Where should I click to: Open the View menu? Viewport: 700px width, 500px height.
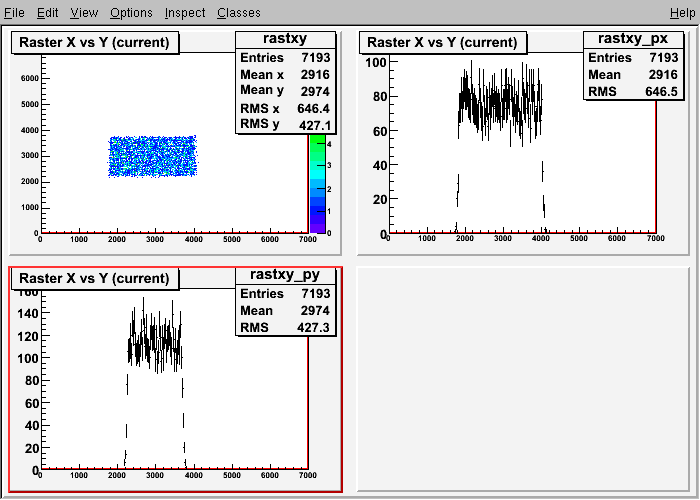coord(84,12)
